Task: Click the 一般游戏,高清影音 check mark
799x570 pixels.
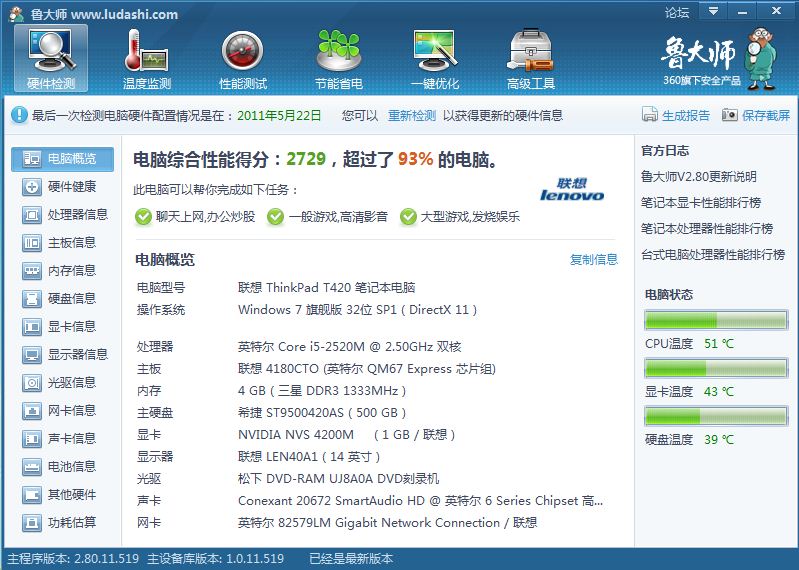Action: (276, 216)
